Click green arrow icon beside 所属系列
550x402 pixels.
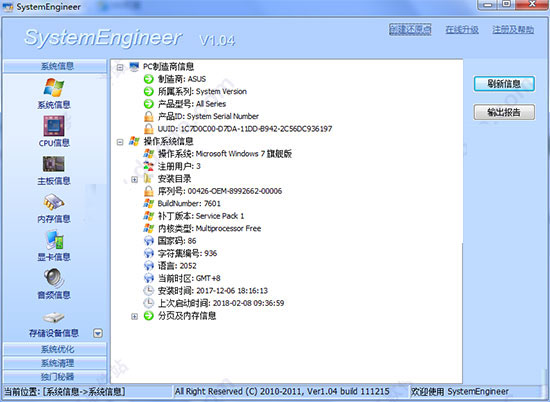pyautogui.click(x=149, y=92)
